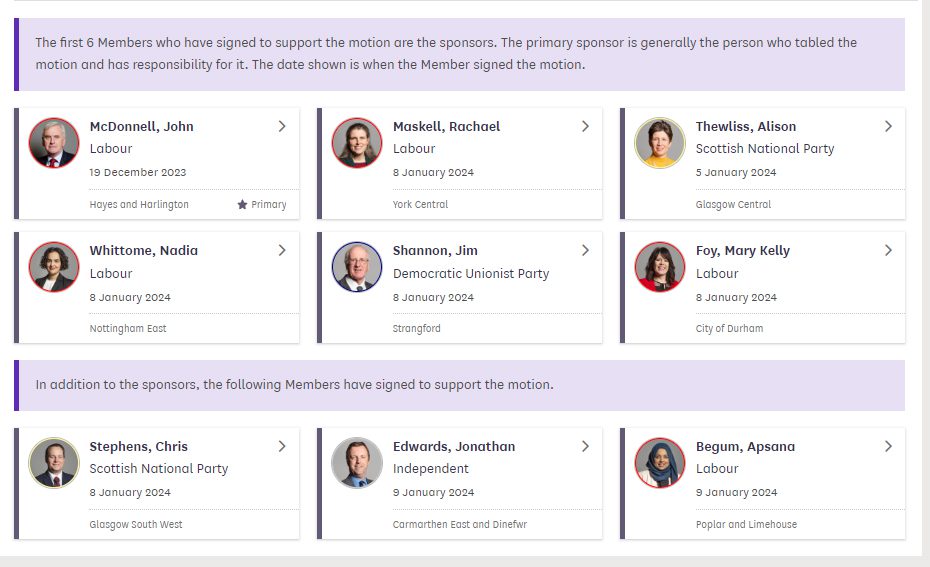
Task: Click the Primary sponsor star icon
Action: pyautogui.click(x=242, y=205)
